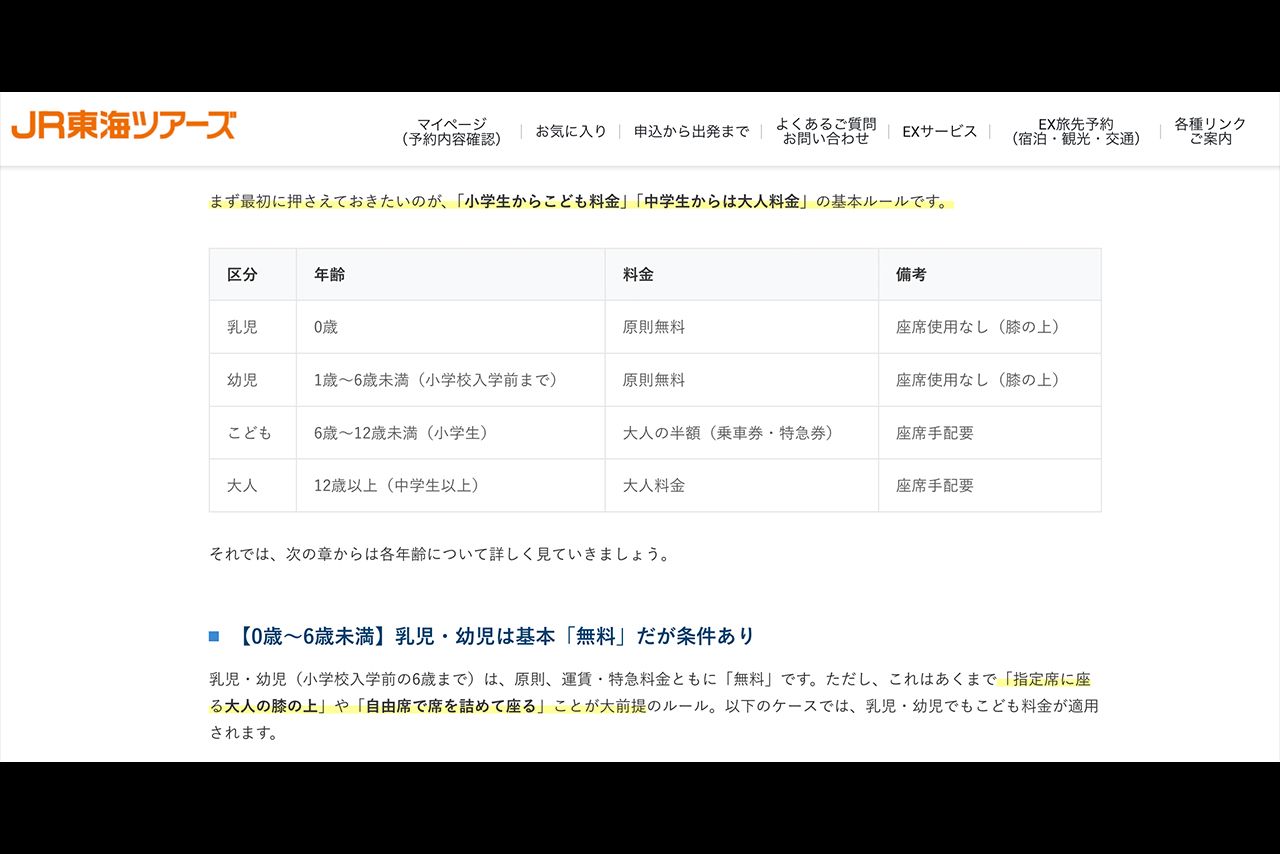Open 各種リンク ご案内 menu
The width and height of the screenshot is (1280, 854).
click(x=1210, y=132)
